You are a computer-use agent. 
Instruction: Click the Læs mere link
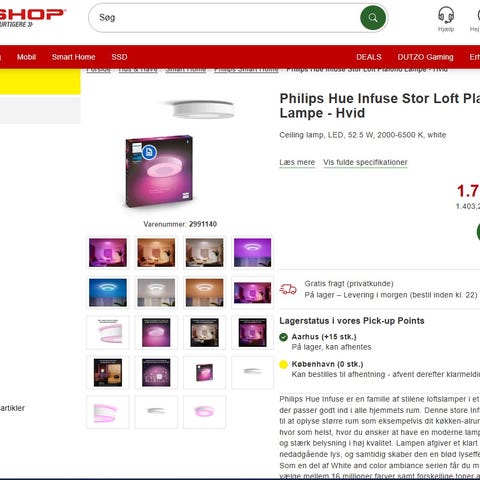(297, 162)
